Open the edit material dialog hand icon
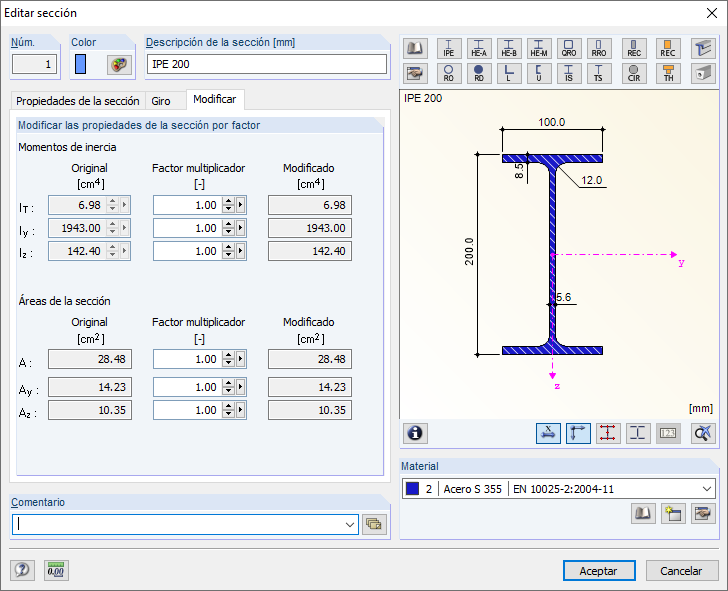The width and height of the screenshot is (728, 591). point(703,513)
